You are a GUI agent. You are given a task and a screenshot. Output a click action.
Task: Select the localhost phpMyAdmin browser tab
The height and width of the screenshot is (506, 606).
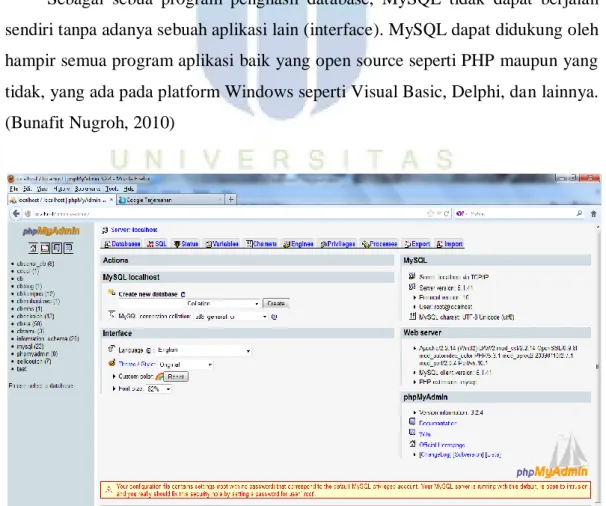point(62,200)
